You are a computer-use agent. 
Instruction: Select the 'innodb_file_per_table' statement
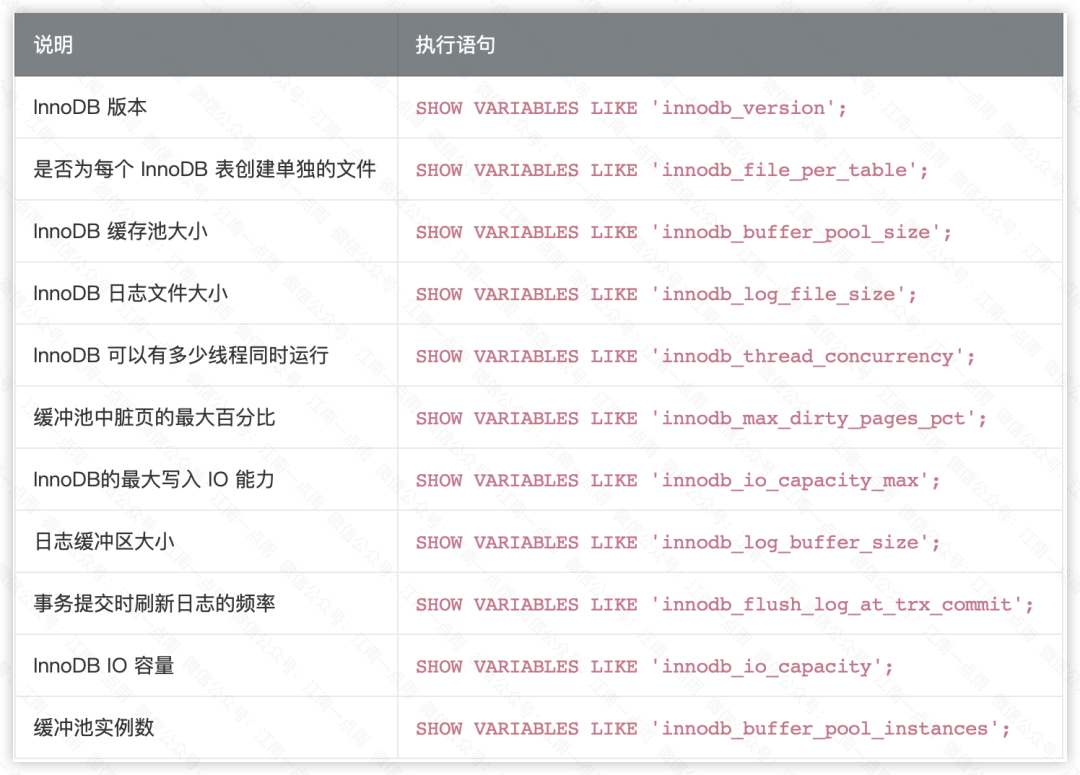pos(672,170)
